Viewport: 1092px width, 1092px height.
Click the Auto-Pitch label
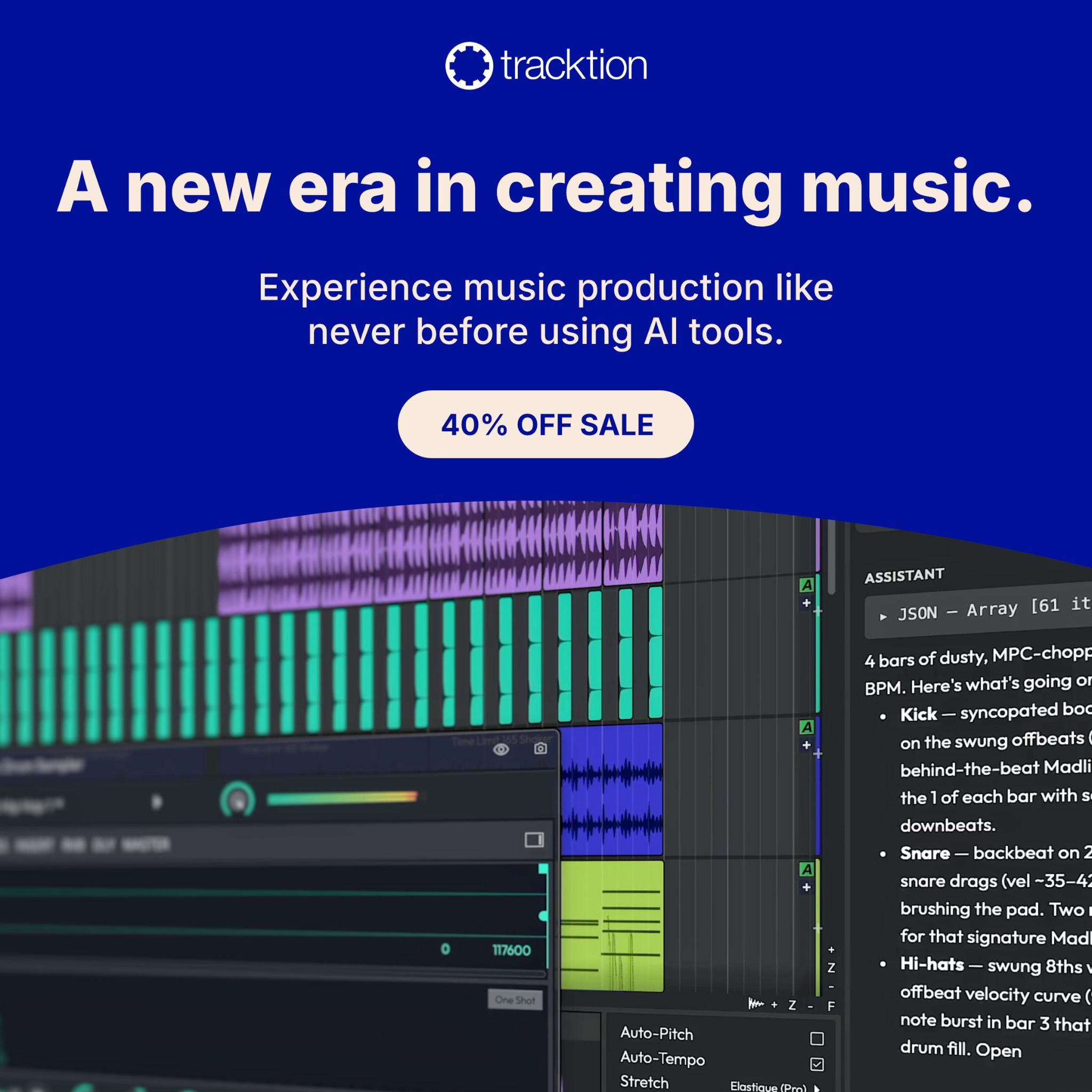tap(657, 1034)
